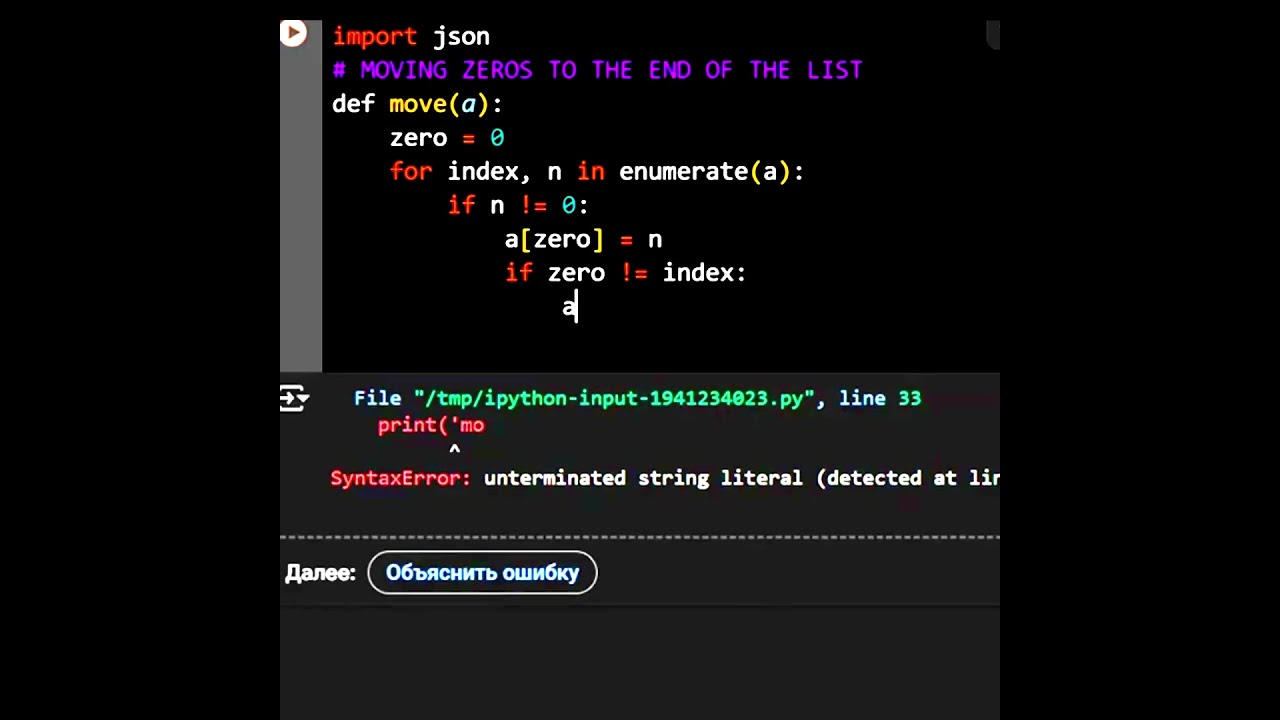
Task: Click the 'for index, n in enumerate(a):' line
Action: pyautogui.click(x=597, y=172)
